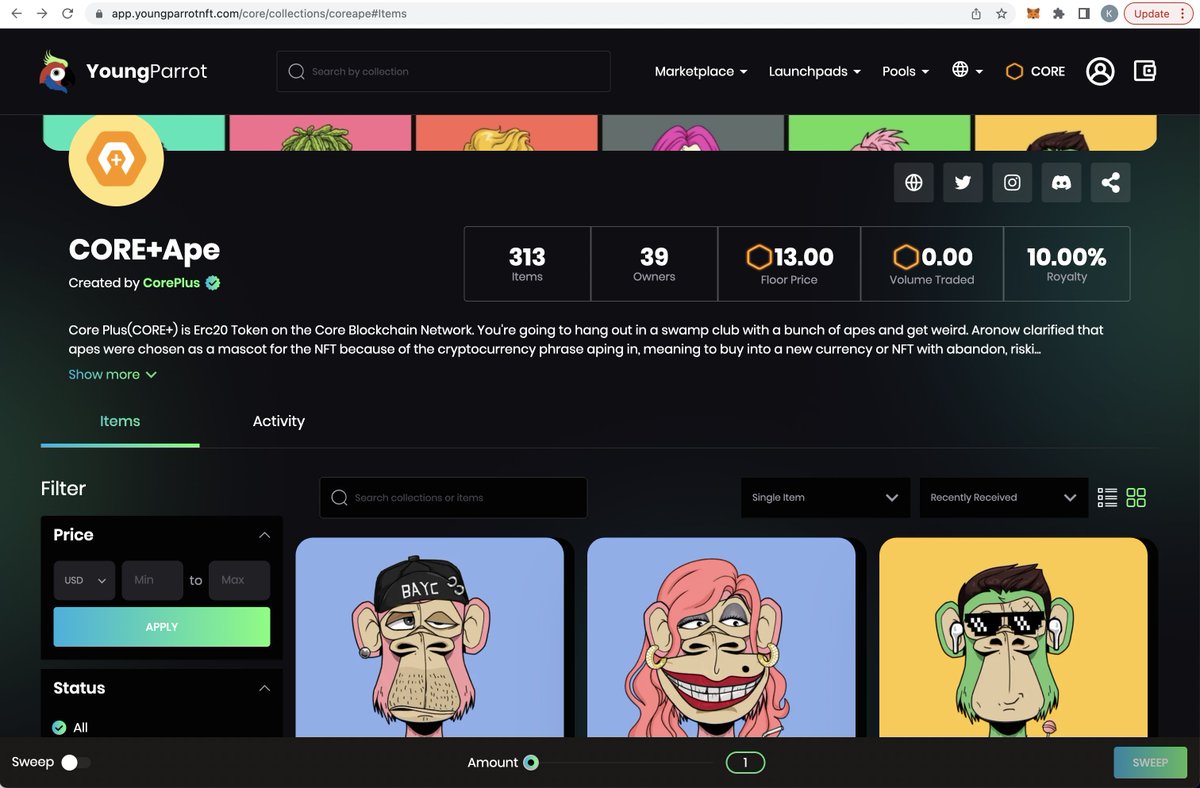Click the CORE+Ape collection avatar
Viewport: 1200px width, 788px height.
[116, 159]
